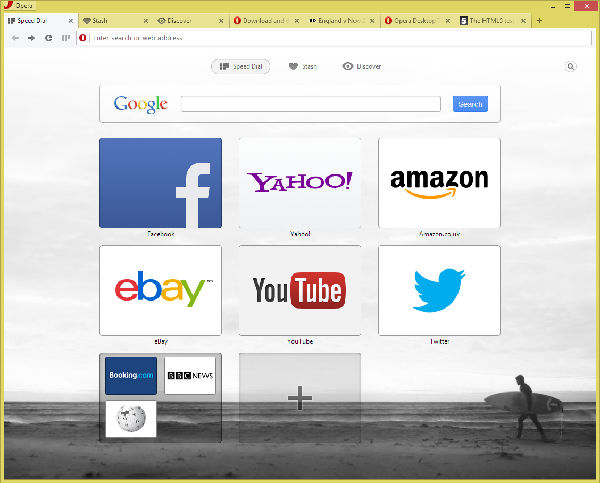The image size is (600, 483).
Task: Open the YouTube speed dial tile
Action: 300,290
